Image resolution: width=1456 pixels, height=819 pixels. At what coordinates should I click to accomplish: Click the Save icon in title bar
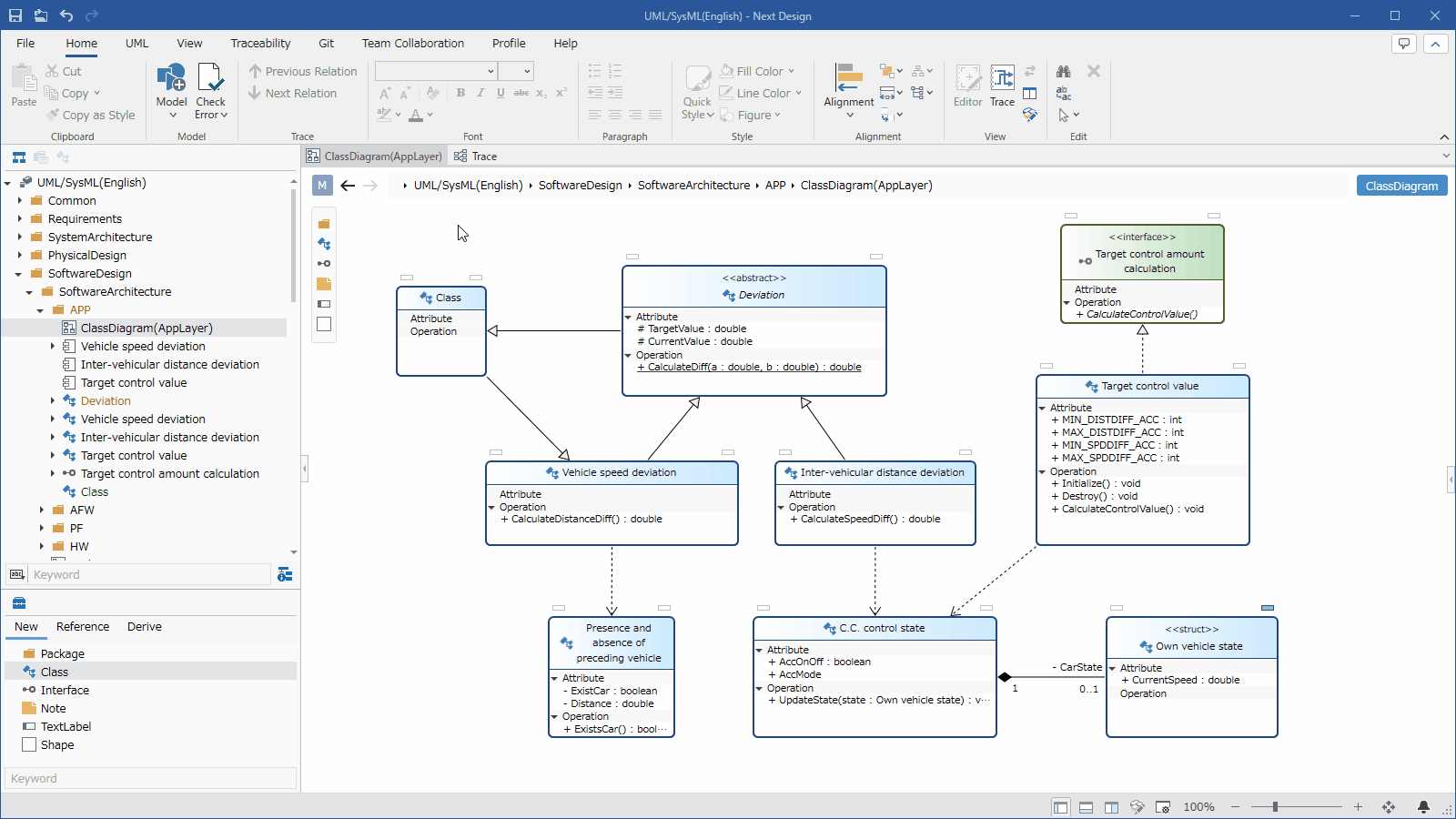point(15,15)
